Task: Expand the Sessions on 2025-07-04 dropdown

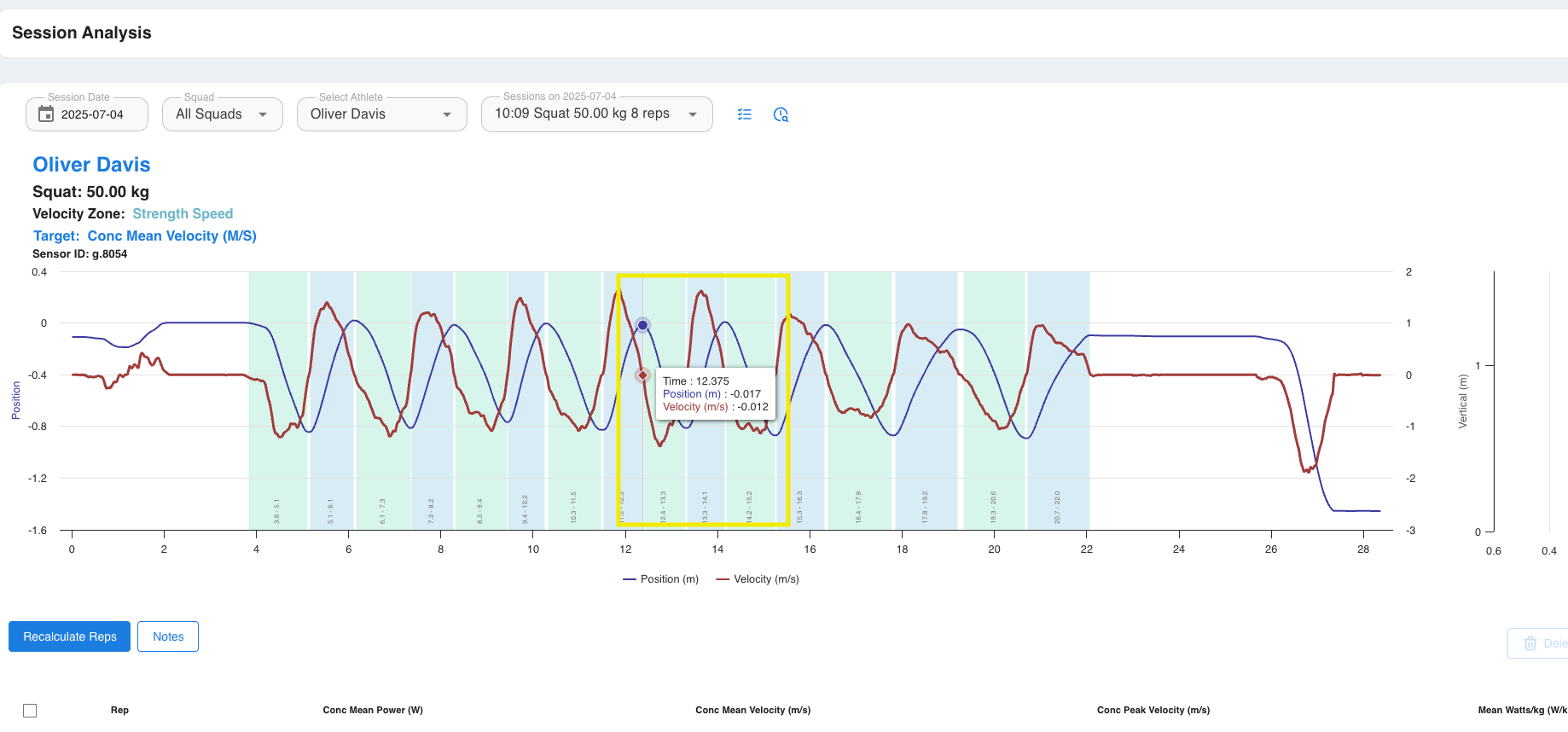Action: click(x=597, y=114)
